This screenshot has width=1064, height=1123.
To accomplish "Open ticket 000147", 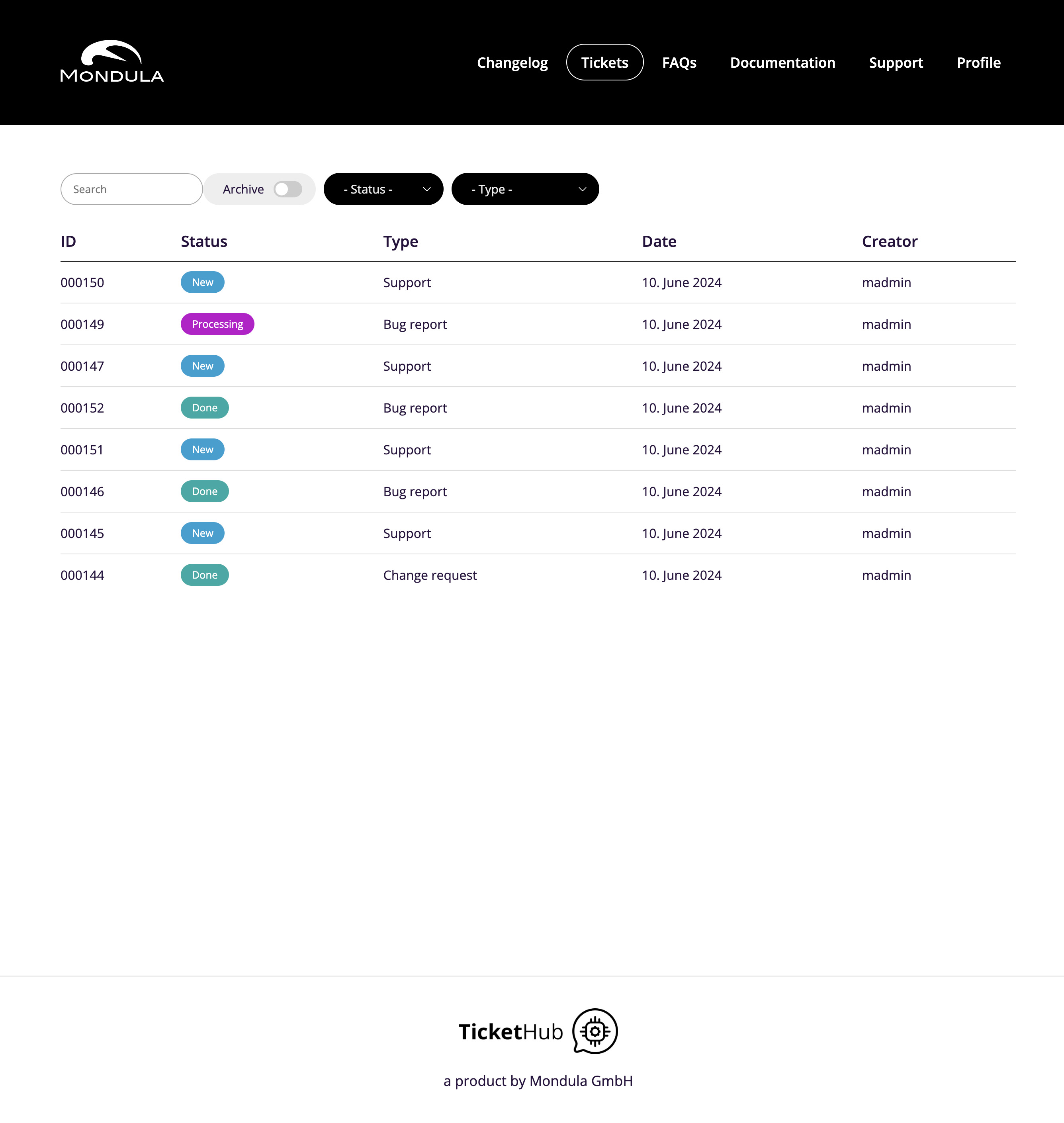I will [x=538, y=366].
